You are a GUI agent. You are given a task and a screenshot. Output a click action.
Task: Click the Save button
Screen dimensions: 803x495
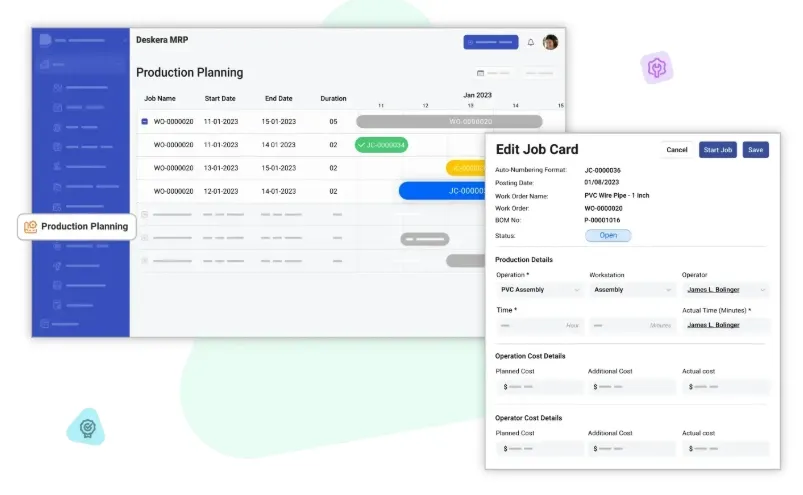point(755,149)
